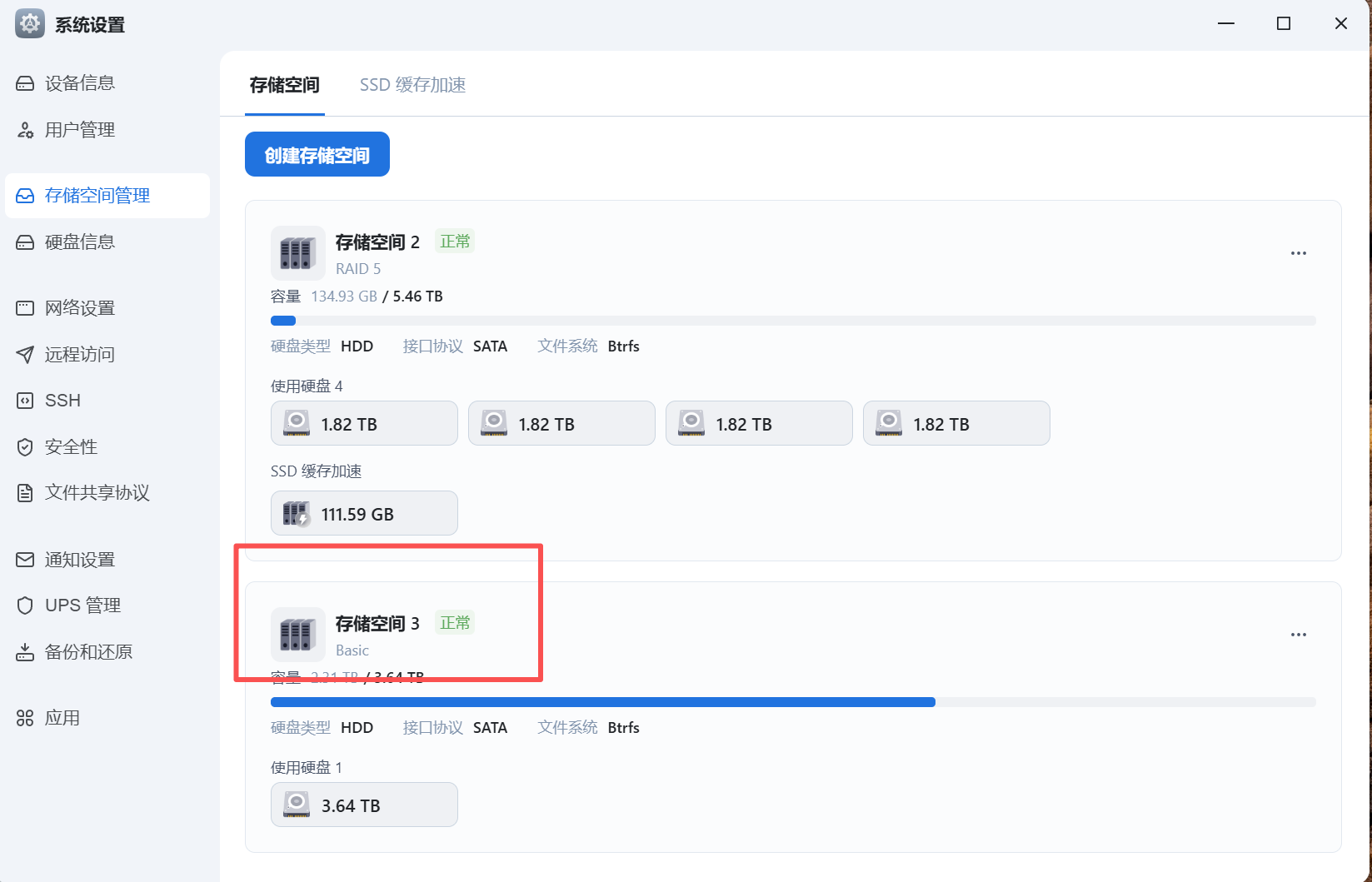The height and width of the screenshot is (882, 1372).
Task: Go to 用户管理 user management
Action: (x=80, y=130)
